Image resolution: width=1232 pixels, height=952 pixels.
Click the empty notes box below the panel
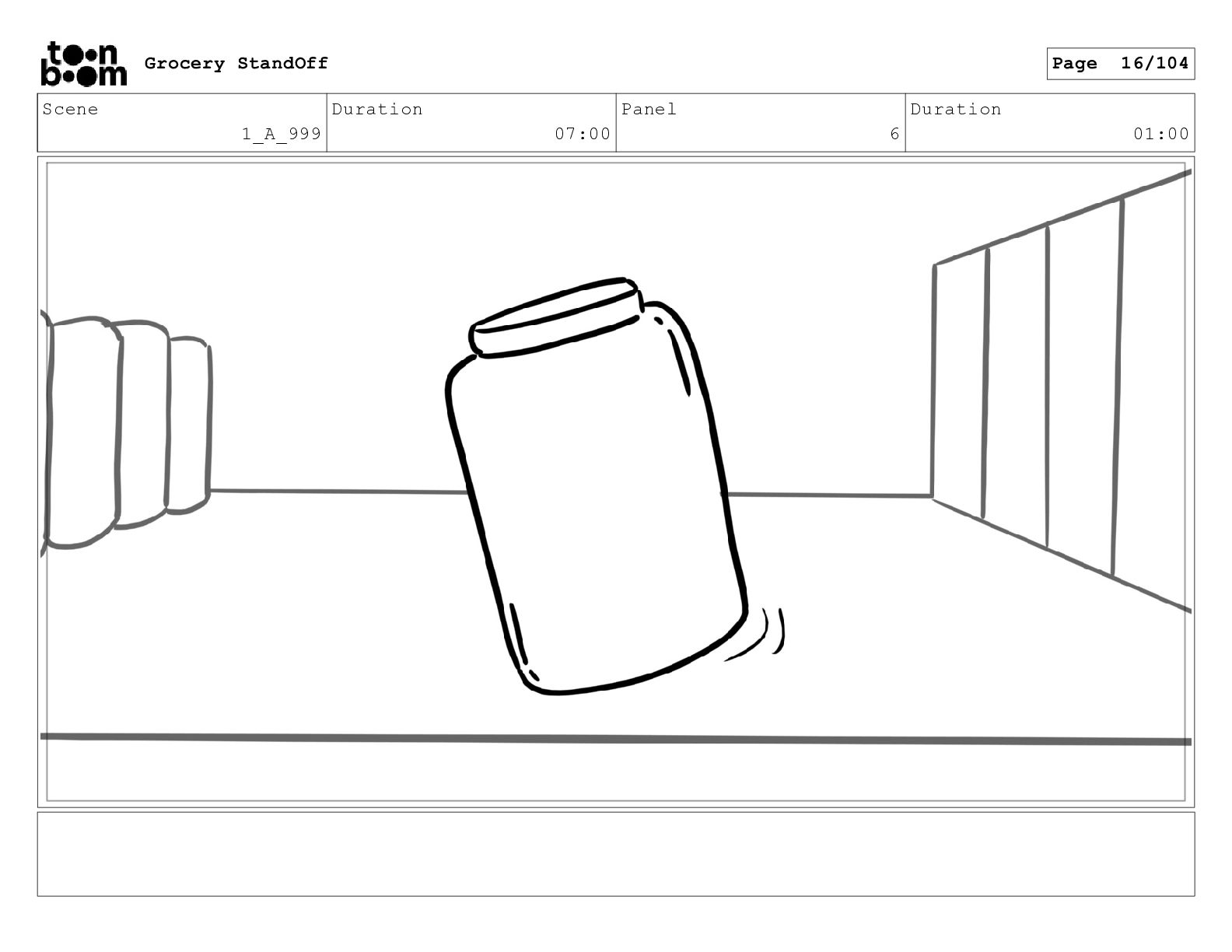616,854
